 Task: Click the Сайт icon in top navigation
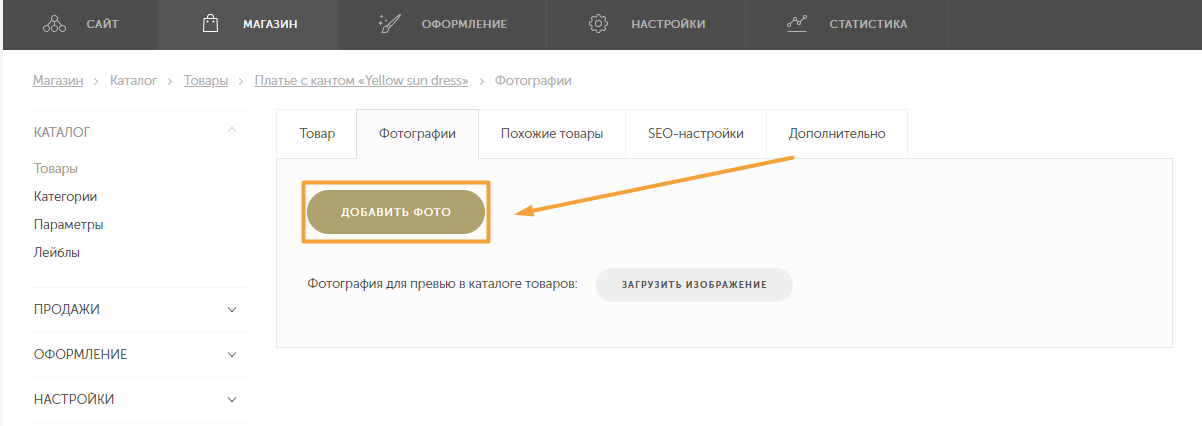54,24
